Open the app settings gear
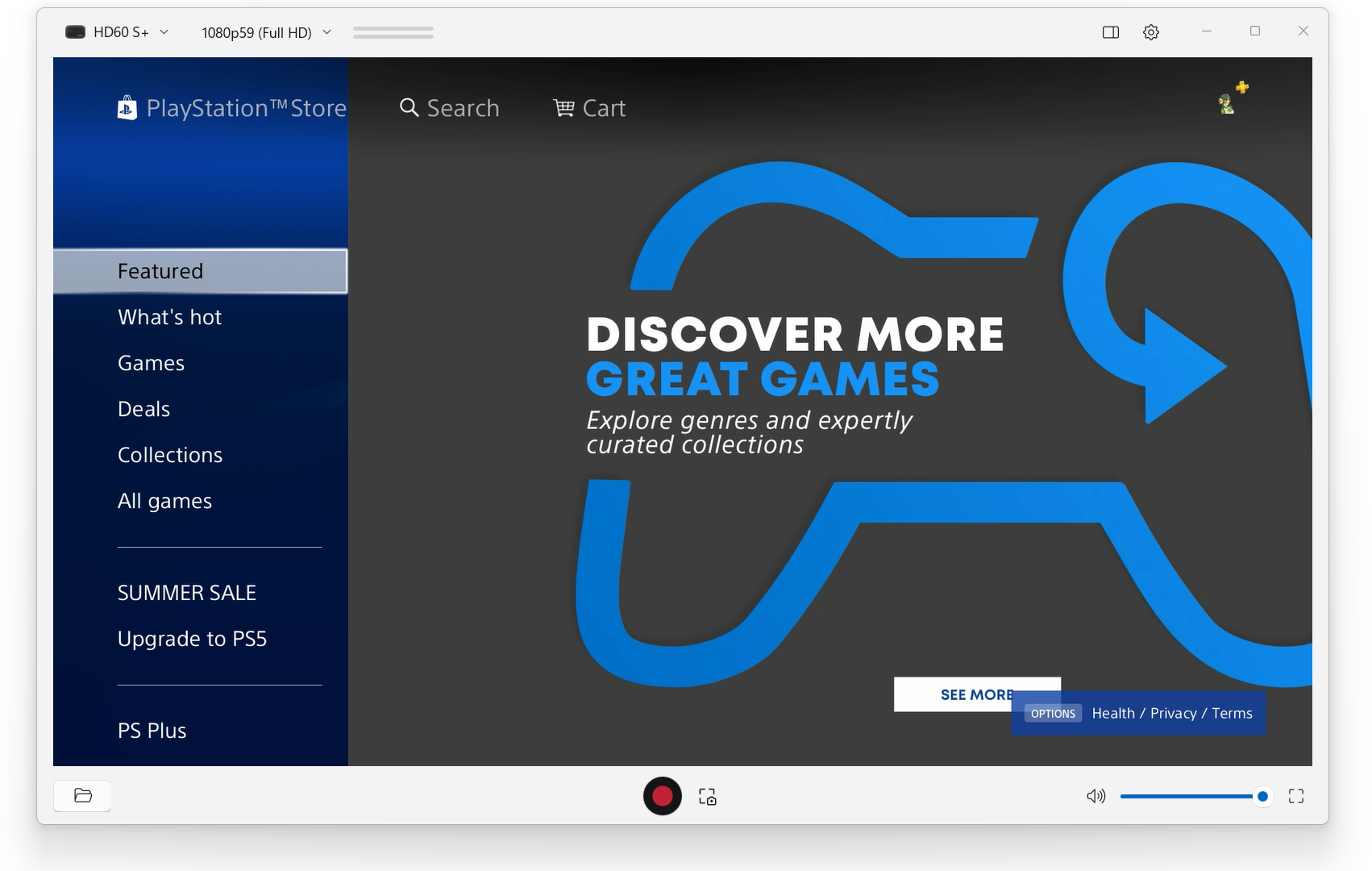Viewport: 1372px width, 871px height. 1150,31
